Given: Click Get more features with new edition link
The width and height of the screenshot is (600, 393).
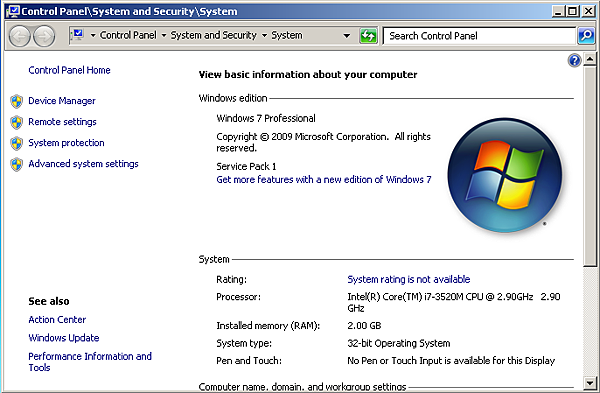Looking at the screenshot, I should (324, 179).
